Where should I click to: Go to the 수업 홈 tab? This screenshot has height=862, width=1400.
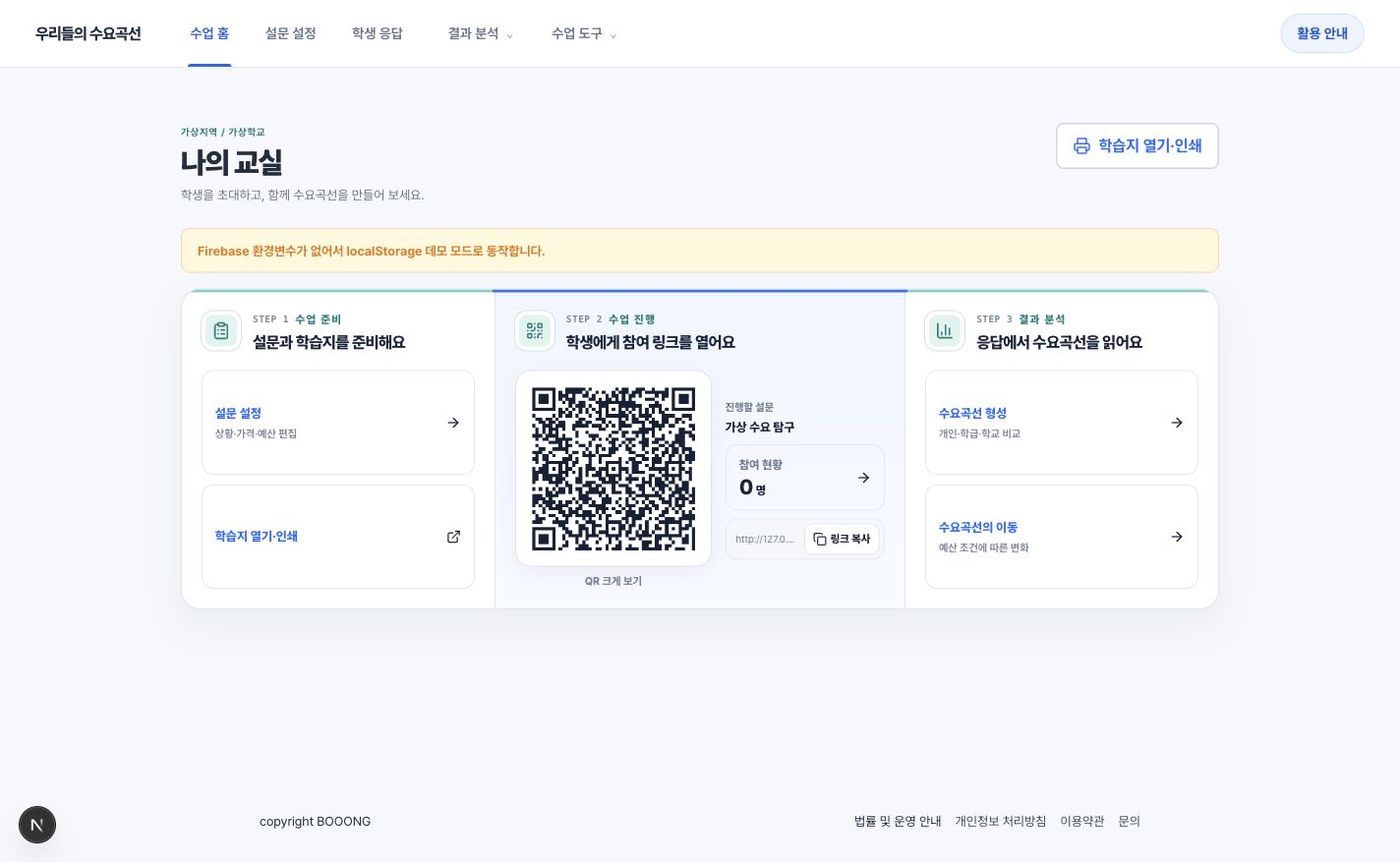click(x=209, y=34)
